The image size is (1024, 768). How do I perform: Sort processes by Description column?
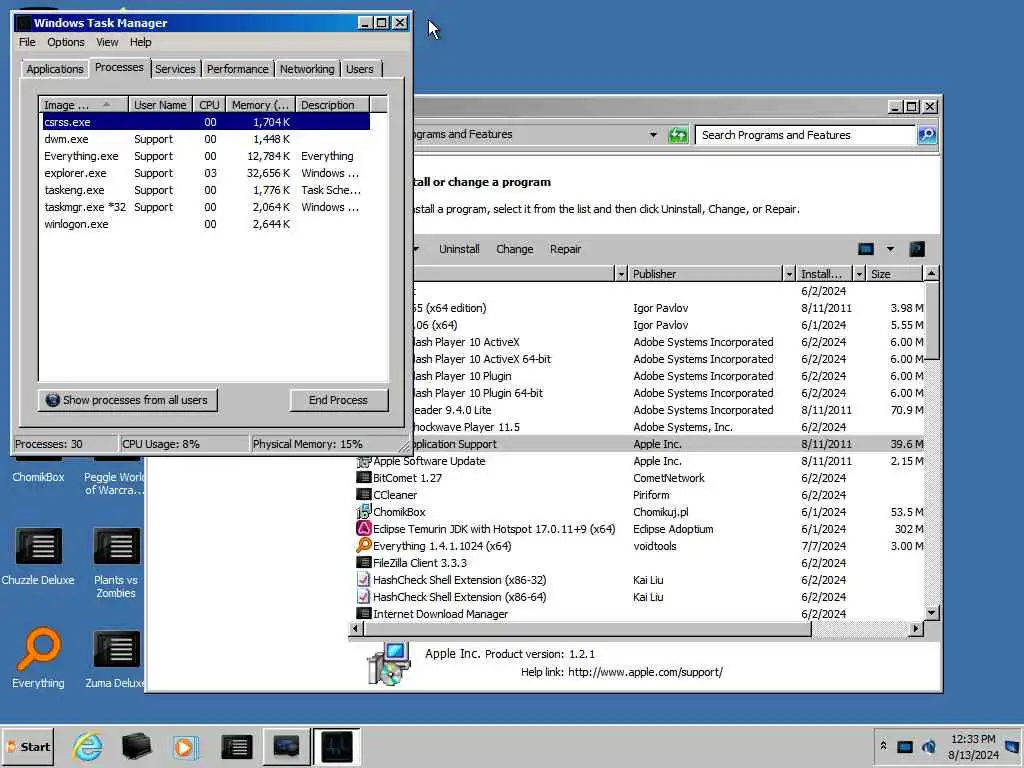(332, 105)
